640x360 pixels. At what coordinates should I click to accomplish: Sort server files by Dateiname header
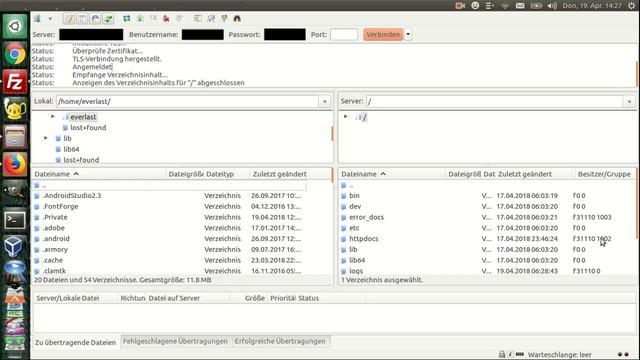point(392,174)
